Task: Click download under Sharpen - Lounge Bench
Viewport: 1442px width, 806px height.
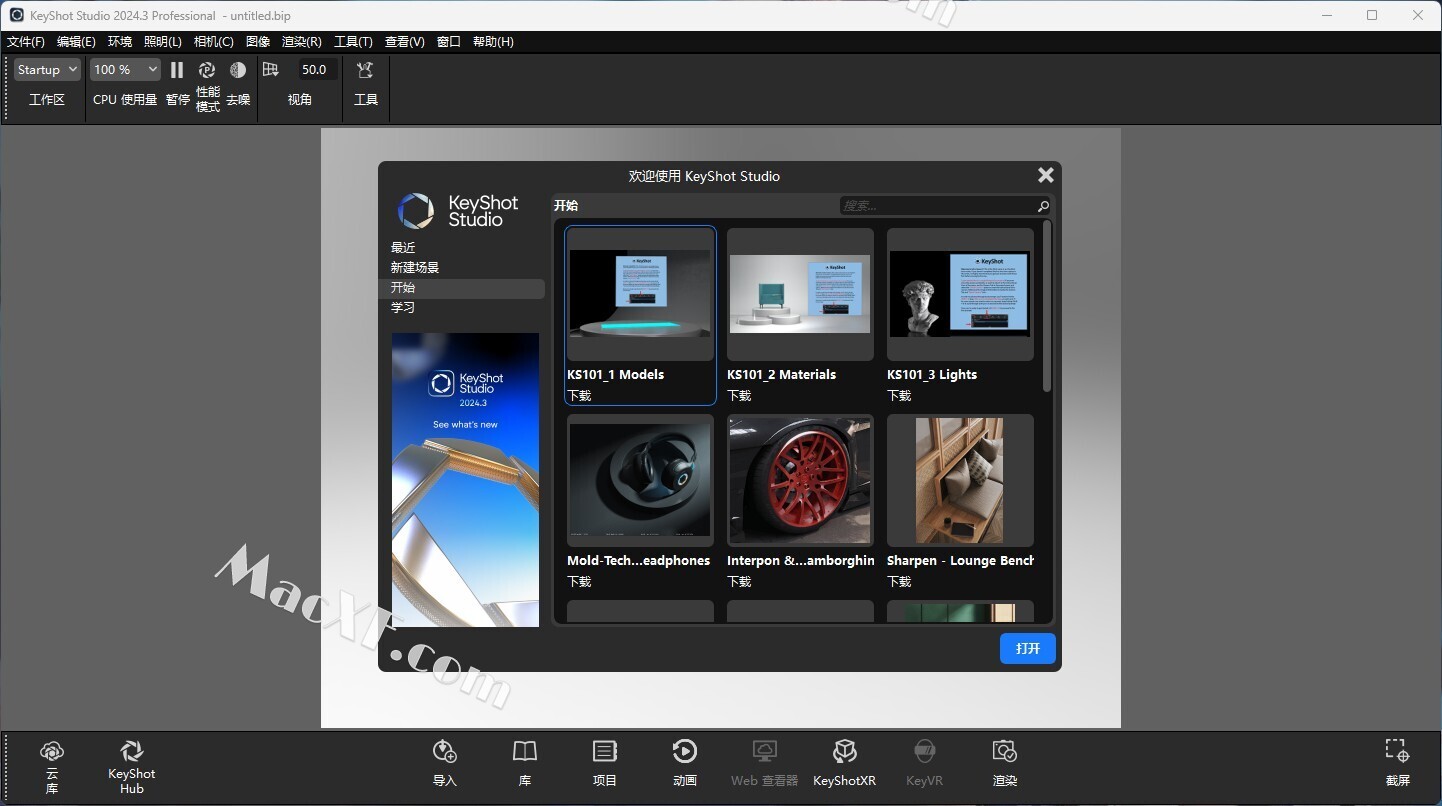Action: pos(900,582)
